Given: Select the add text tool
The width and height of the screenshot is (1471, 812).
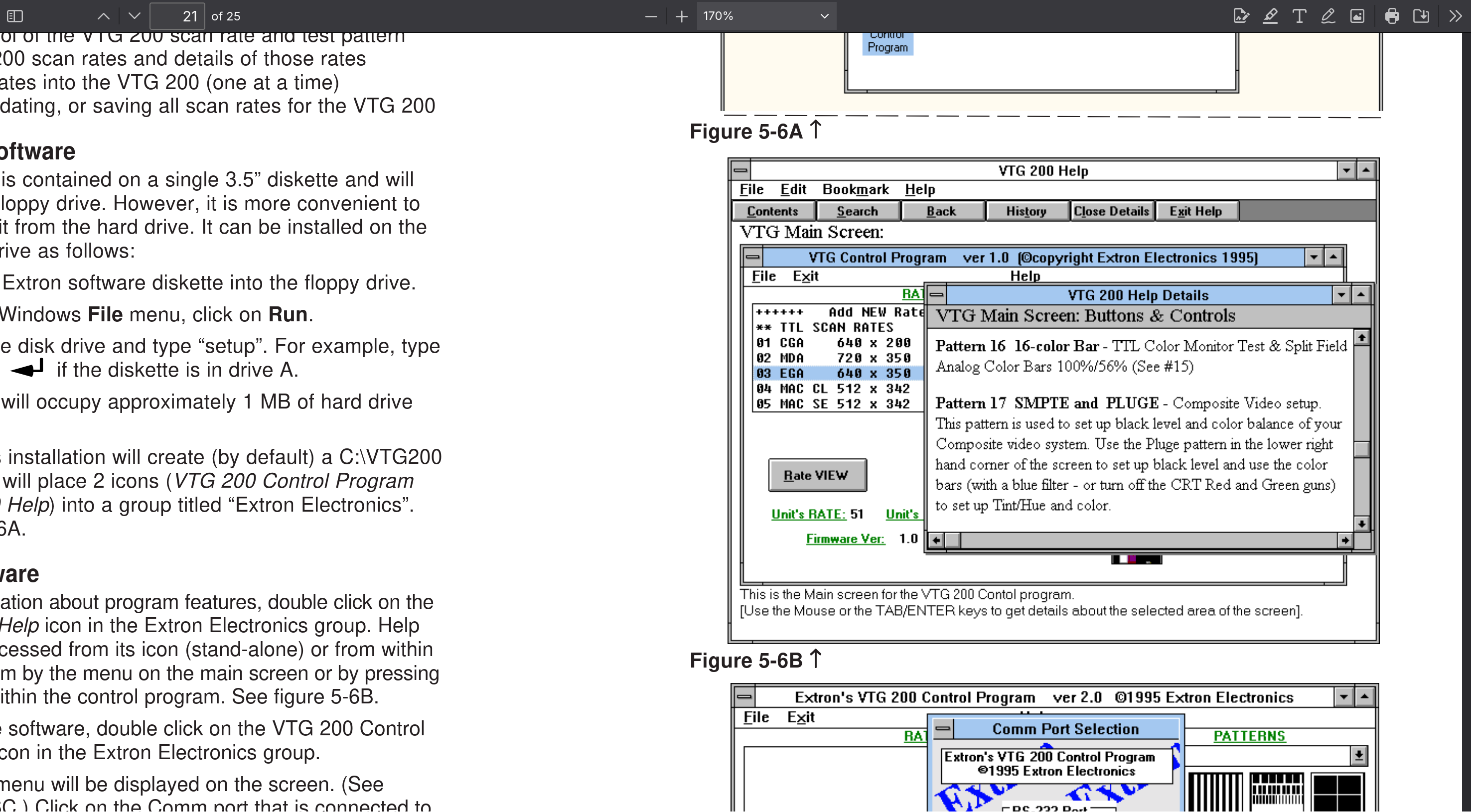Looking at the screenshot, I should pos(1299,16).
